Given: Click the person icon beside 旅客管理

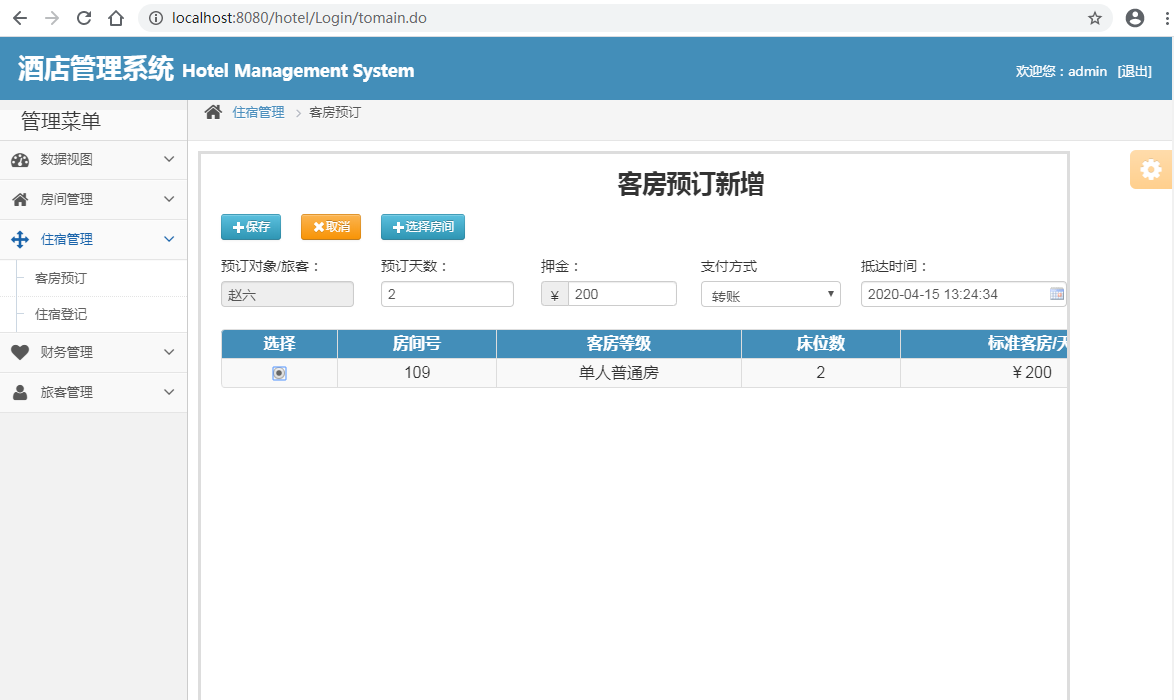Looking at the screenshot, I should [20, 392].
